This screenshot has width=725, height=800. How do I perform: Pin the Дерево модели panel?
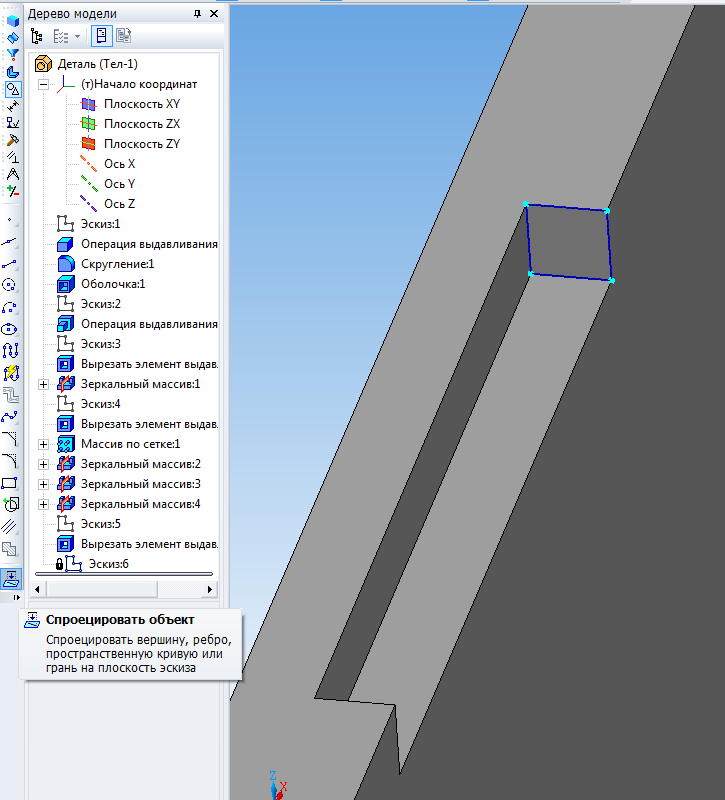[x=197, y=14]
